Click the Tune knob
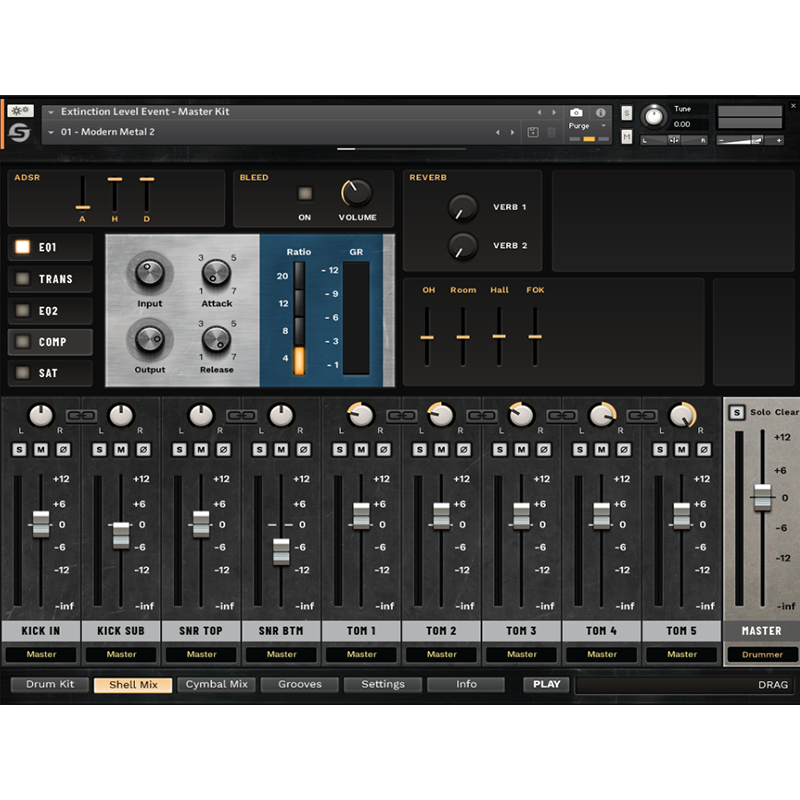 click(654, 117)
